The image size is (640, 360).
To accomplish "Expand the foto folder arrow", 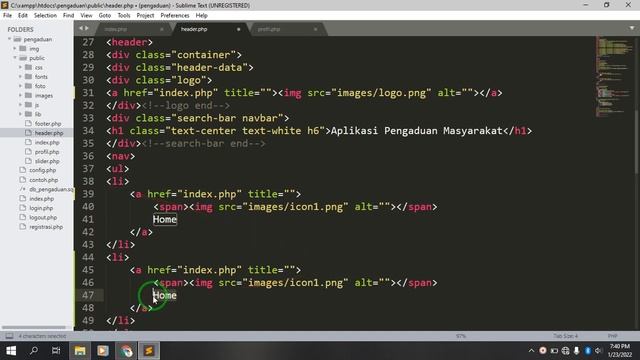I will (x=20, y=86).
